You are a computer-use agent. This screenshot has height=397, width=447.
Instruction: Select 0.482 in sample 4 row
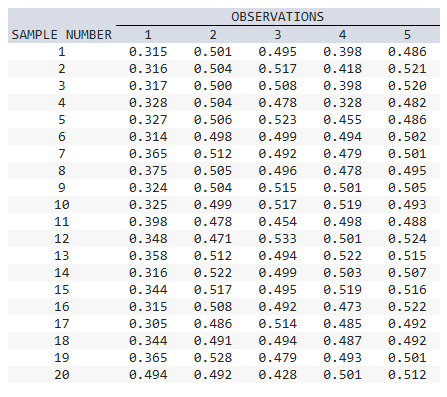pos(407,103)
